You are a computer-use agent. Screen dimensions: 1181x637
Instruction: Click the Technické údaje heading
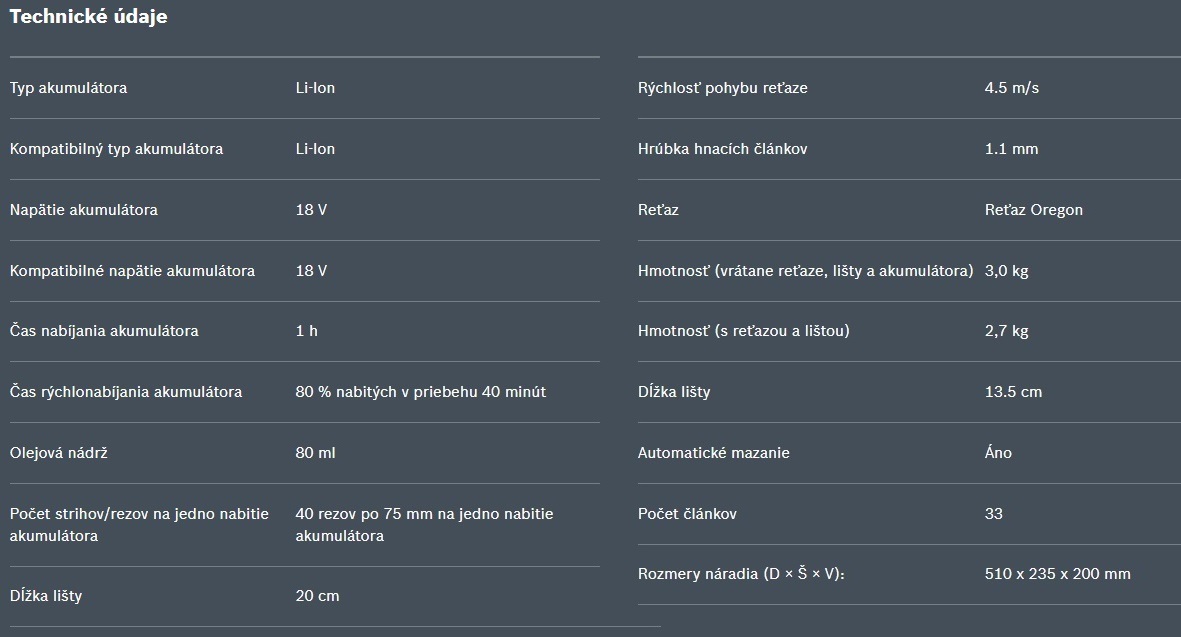pos(88,17)
